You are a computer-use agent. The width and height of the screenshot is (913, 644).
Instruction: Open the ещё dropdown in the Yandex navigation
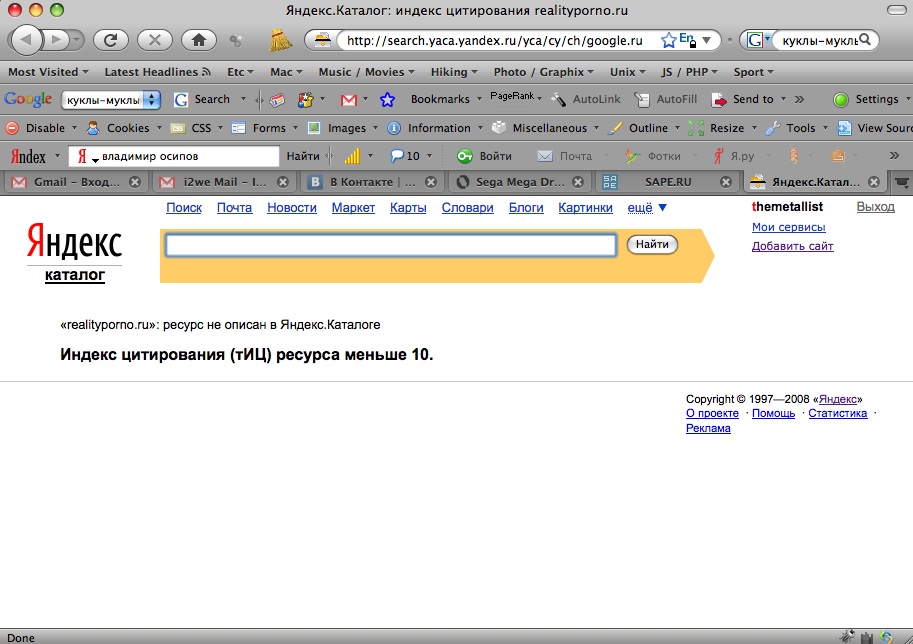647,208
